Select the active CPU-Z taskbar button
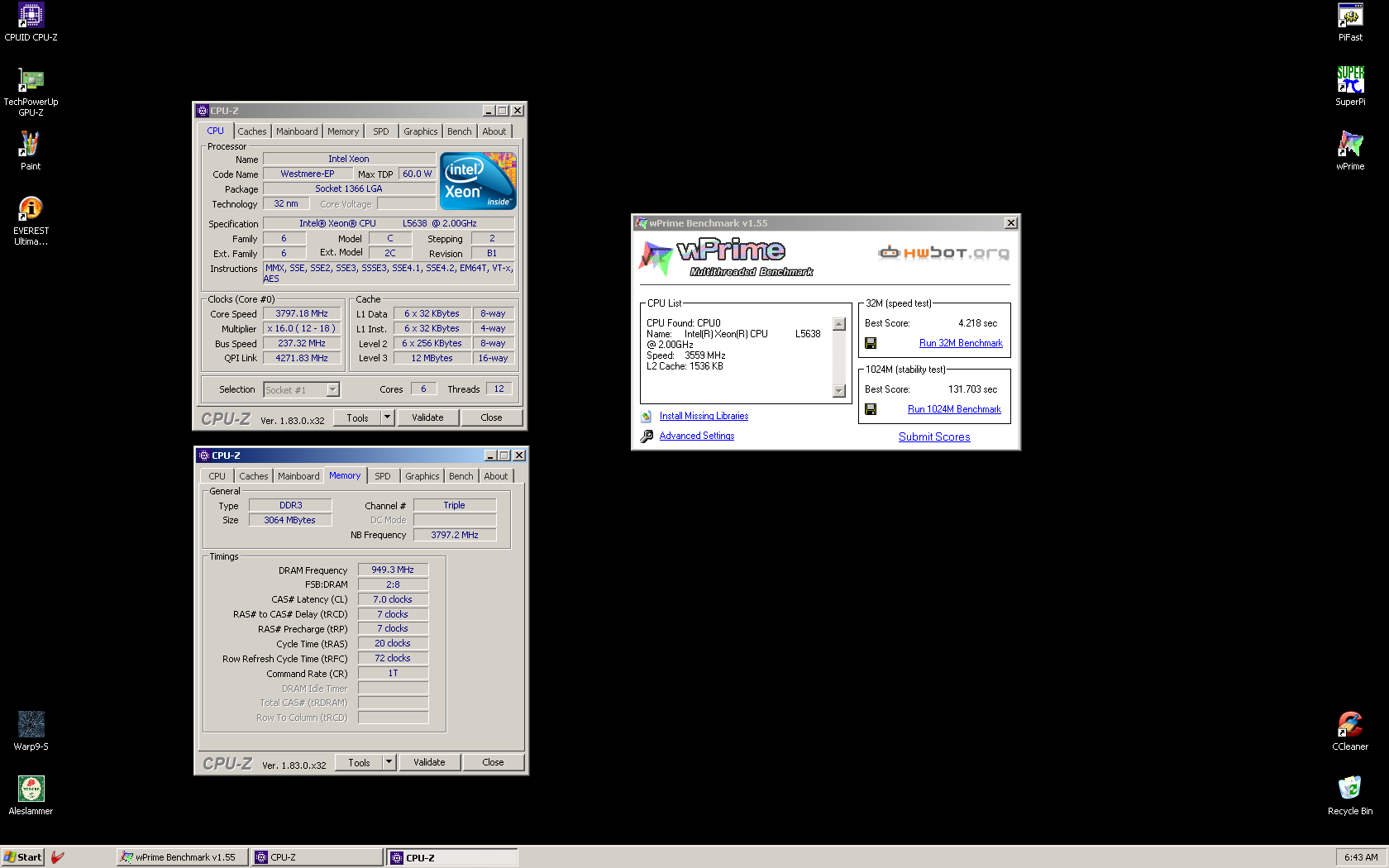The width and height of the screenshot is (1389, 868). tap(452, 857)
